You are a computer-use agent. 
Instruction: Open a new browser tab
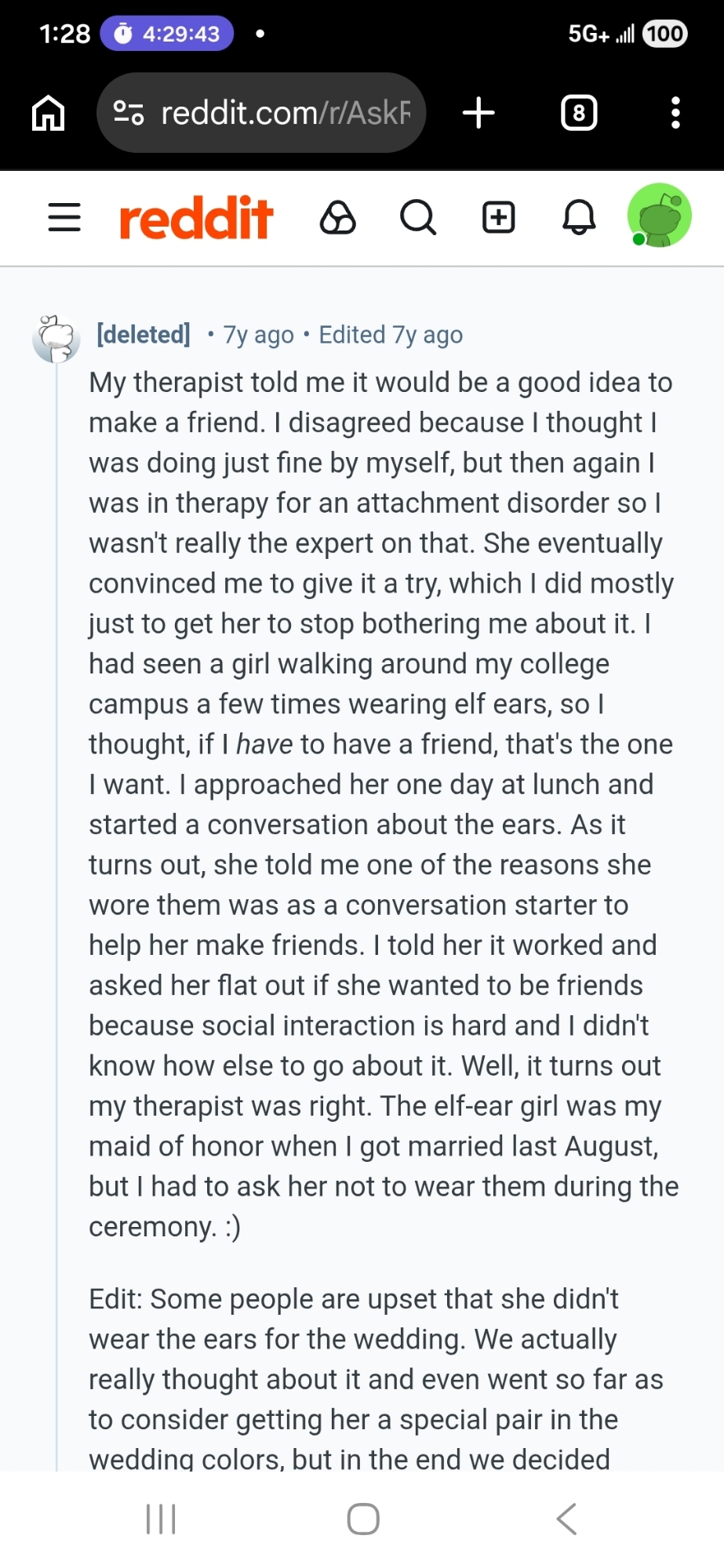(x=478, y=113)
